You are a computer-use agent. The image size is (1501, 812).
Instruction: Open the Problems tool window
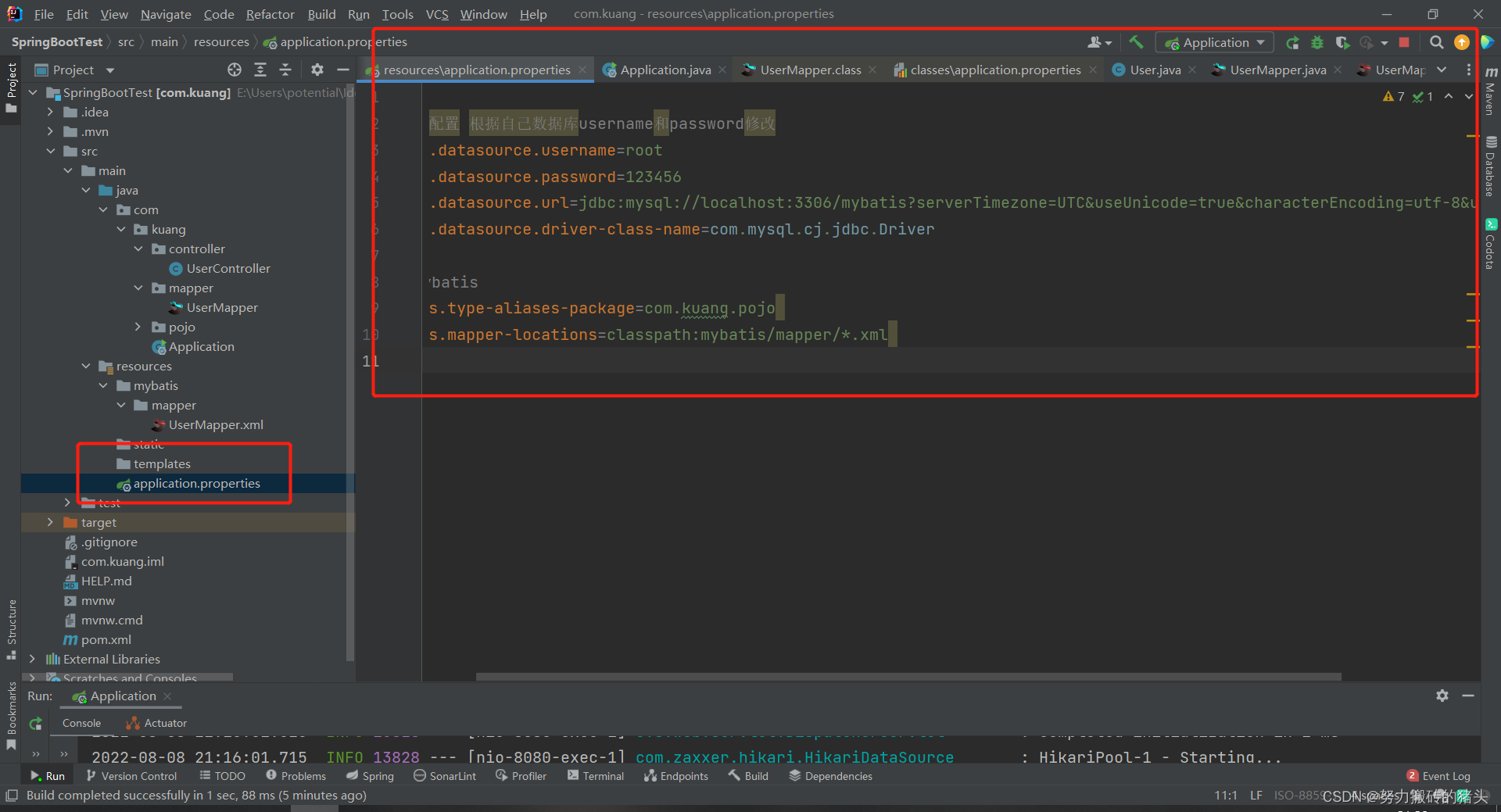pyautogui.click(x=296, y=776)
